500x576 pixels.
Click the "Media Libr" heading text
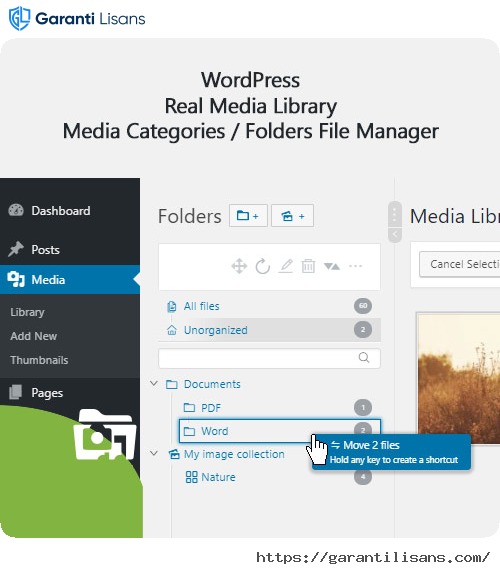pyautogui.click(x=455, y=216)
